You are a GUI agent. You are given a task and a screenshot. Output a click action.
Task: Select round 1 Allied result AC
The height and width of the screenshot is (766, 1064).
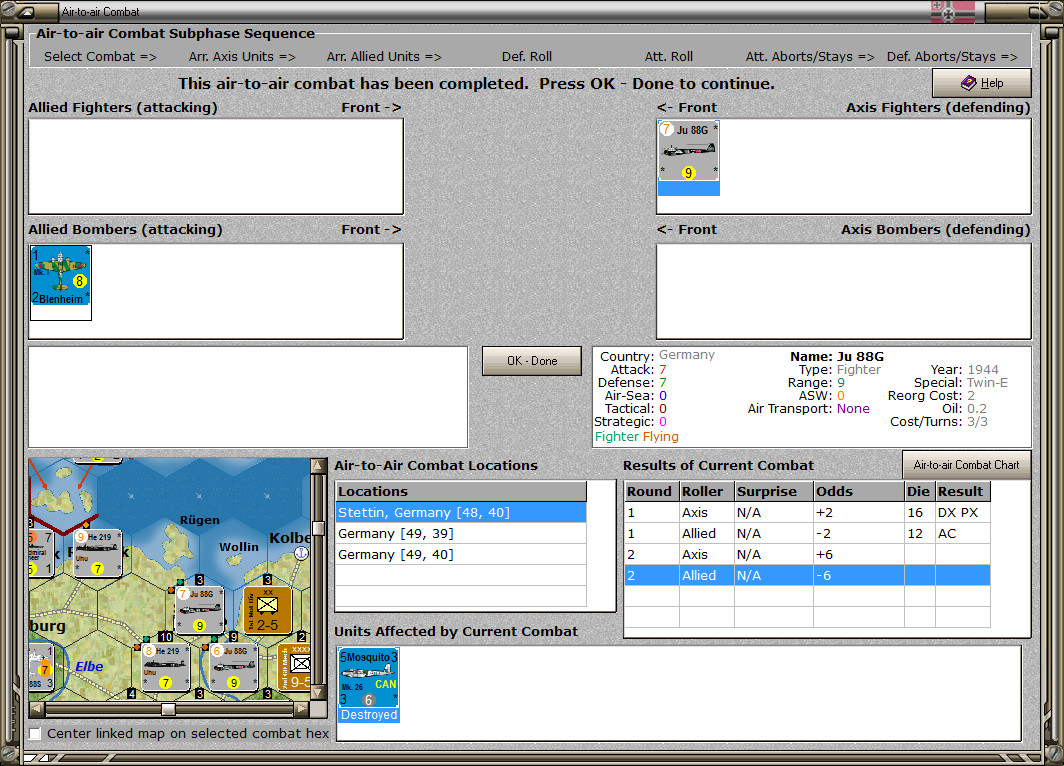[x=962, y=533]
